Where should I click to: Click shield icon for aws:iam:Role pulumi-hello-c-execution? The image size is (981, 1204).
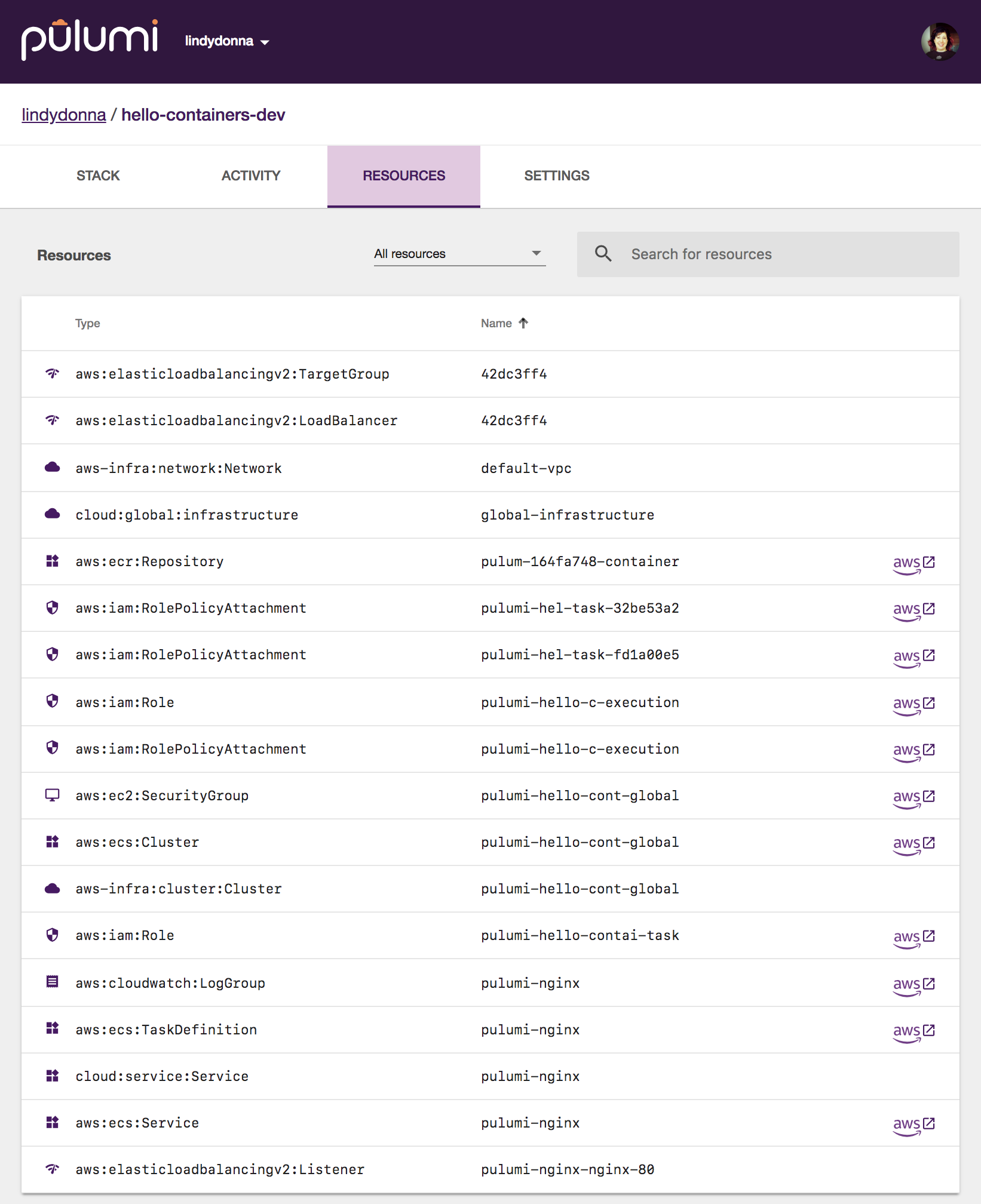(x=53, y=701)
